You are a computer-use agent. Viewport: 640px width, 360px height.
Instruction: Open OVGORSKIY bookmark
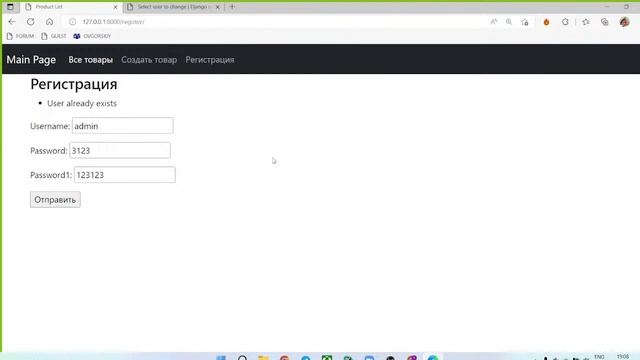click(x=92, y=36)
